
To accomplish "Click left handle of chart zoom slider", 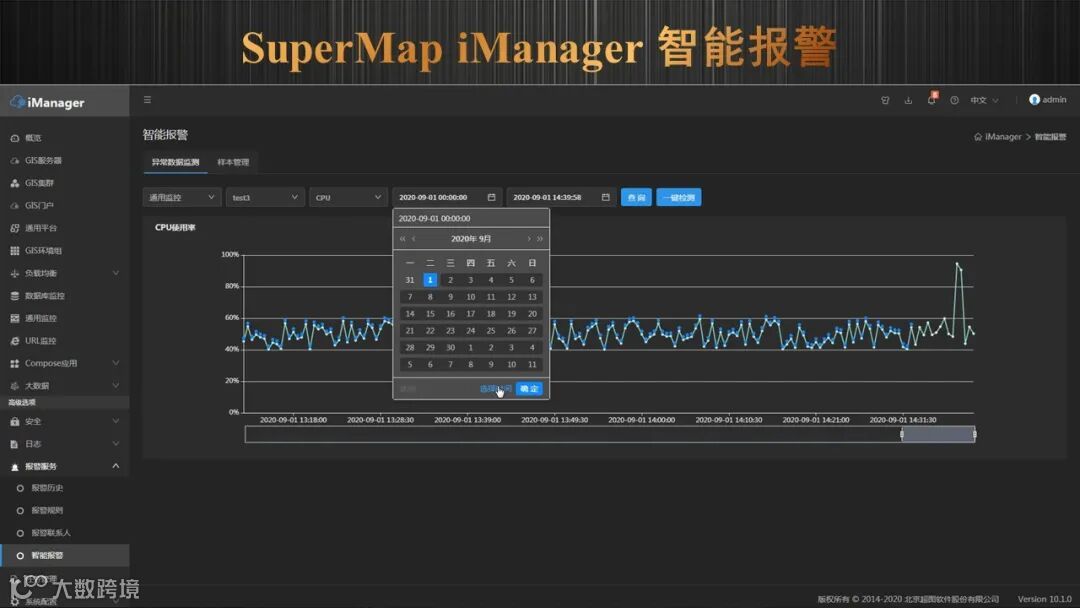I will tap(902, 434).
